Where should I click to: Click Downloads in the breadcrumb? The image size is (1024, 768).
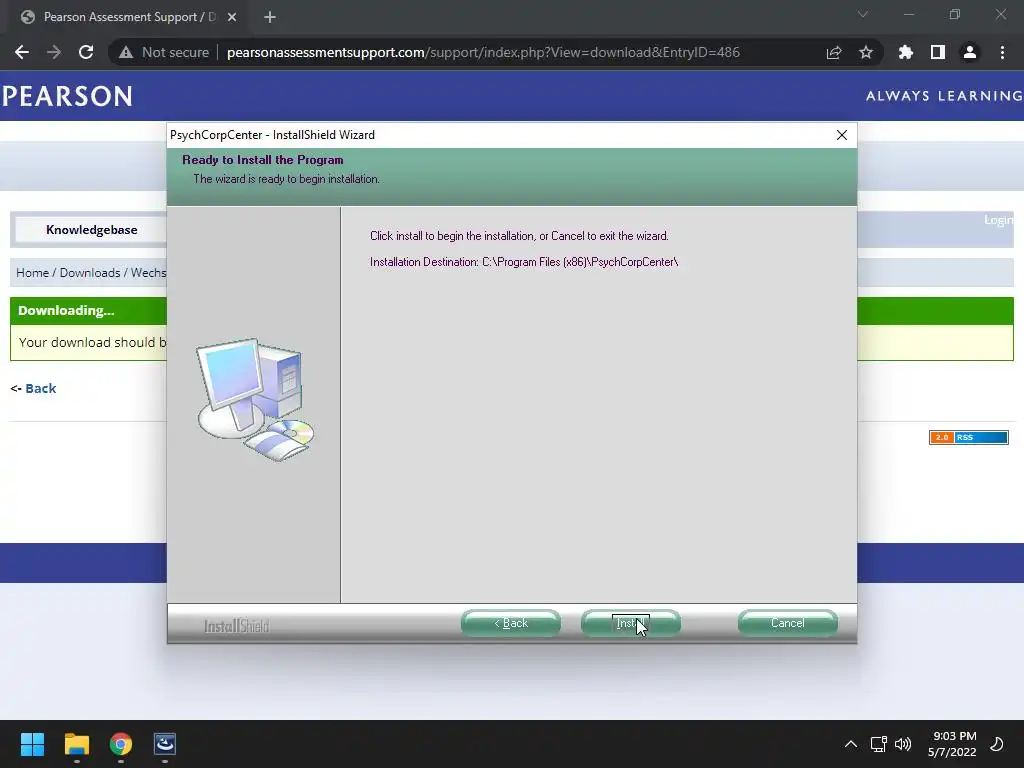pyautogui.click(x=90, y=272)
